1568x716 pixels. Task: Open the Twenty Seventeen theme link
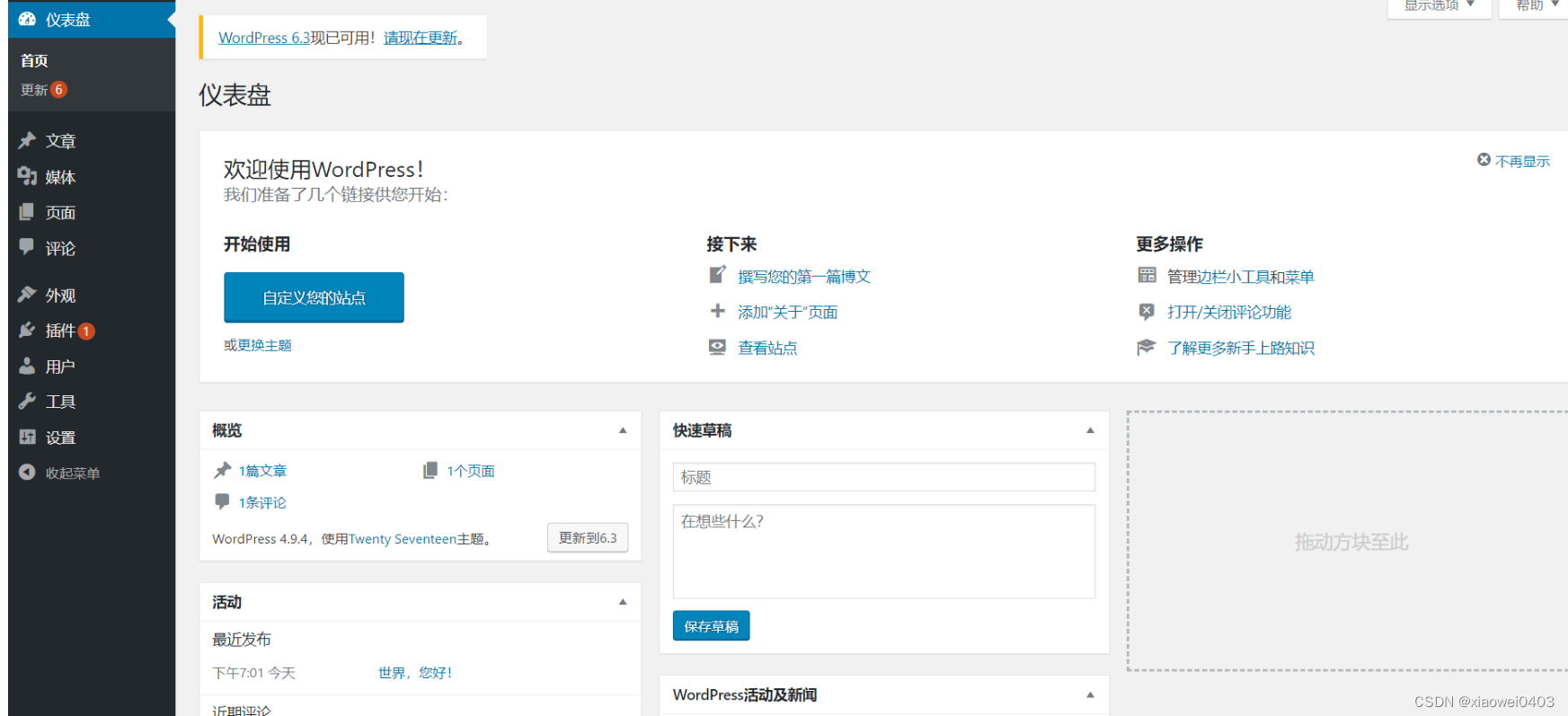403,539
